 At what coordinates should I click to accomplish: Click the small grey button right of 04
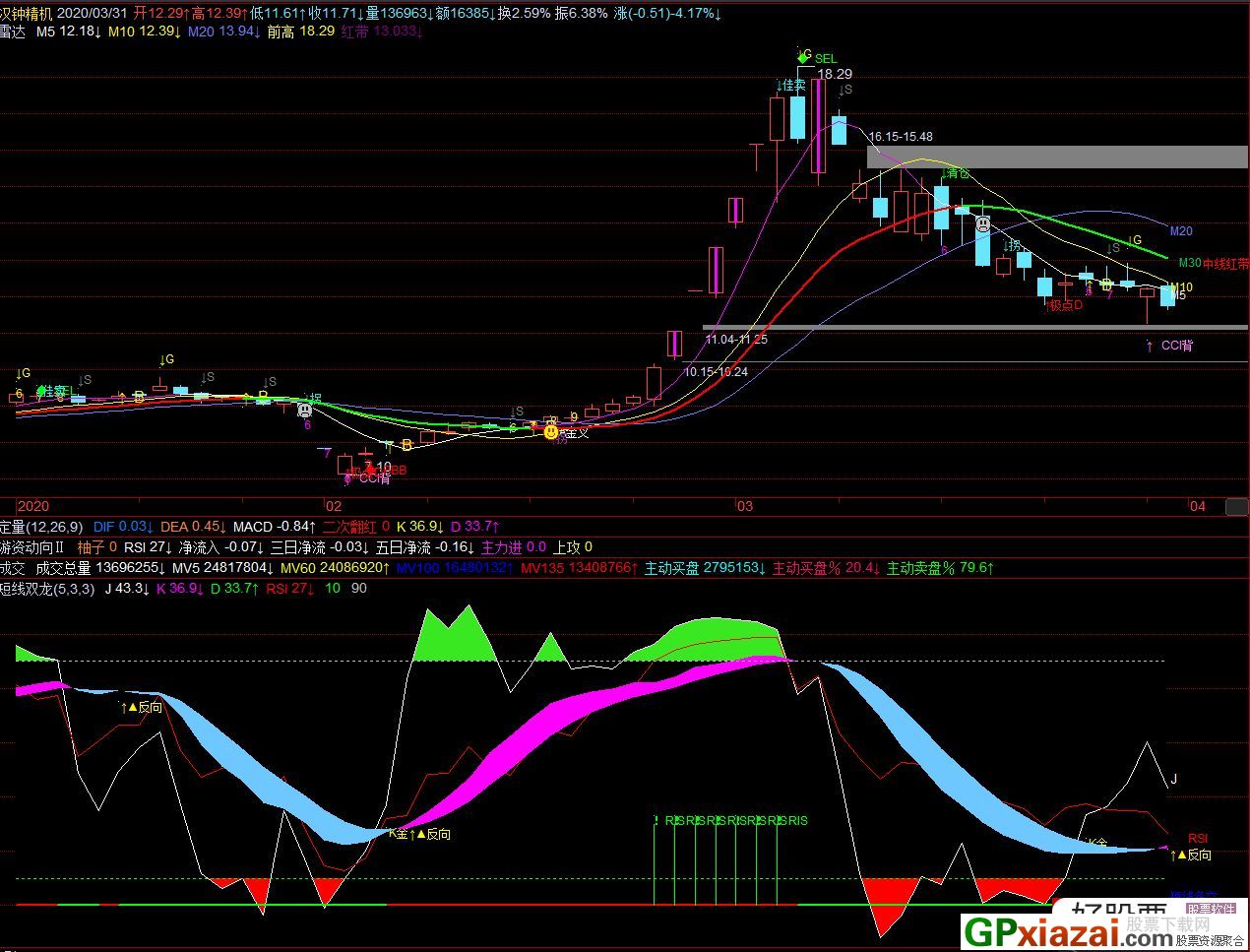coord(1236,506)
